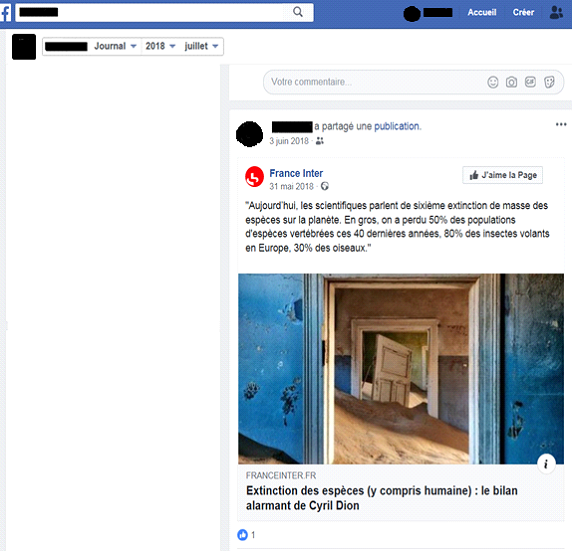Viewport: 573px width, 553px height.
Task: Open the Extinction des espèces article thumbnail
Action: point(401,369)
